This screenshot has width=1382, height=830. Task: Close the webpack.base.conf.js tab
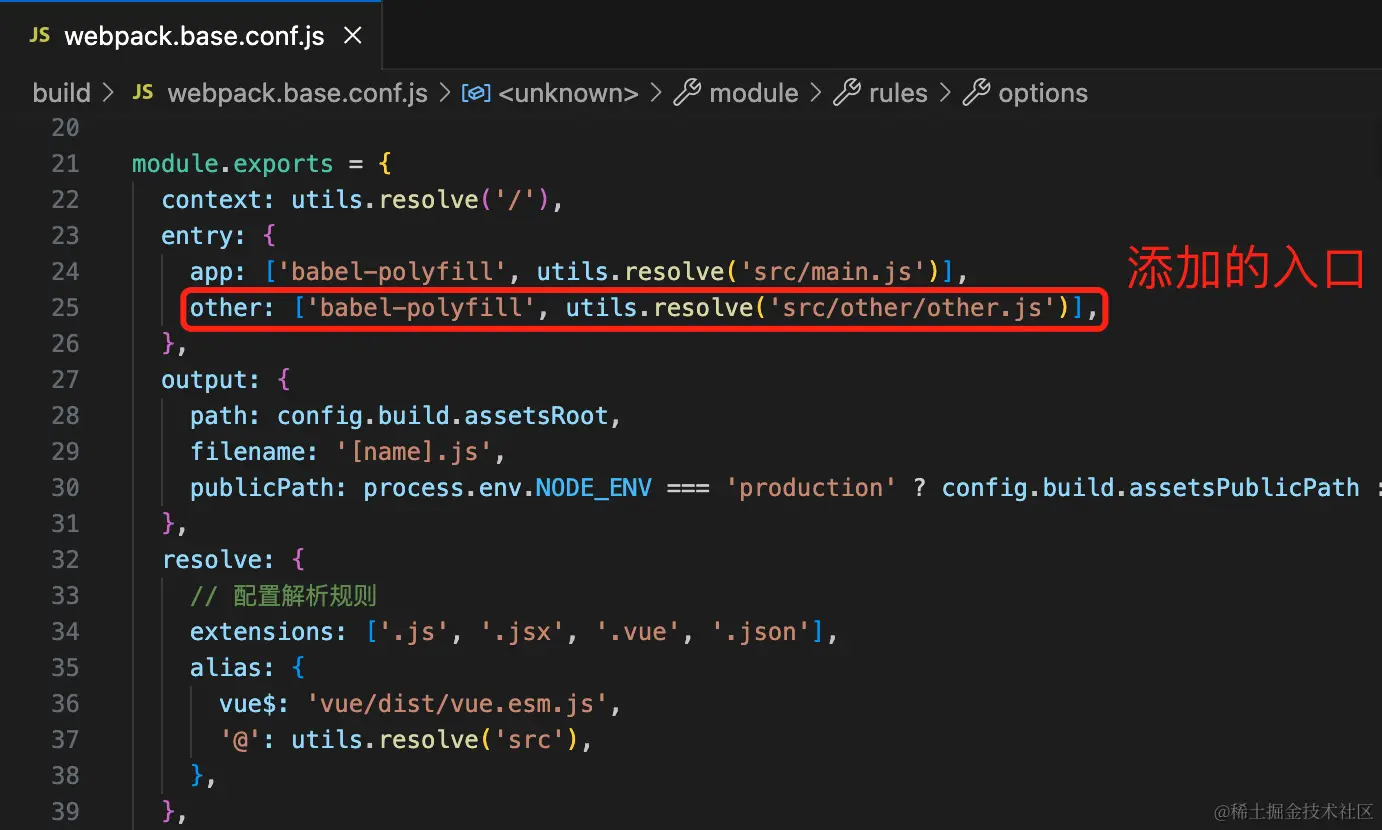pyautogui.click(x=352, y=36)
